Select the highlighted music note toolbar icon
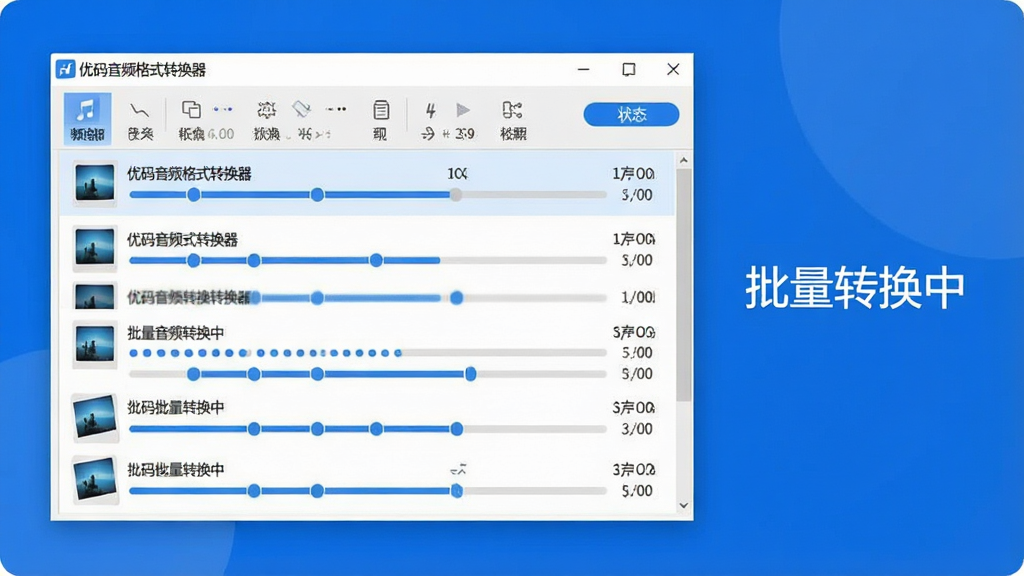 87,118
